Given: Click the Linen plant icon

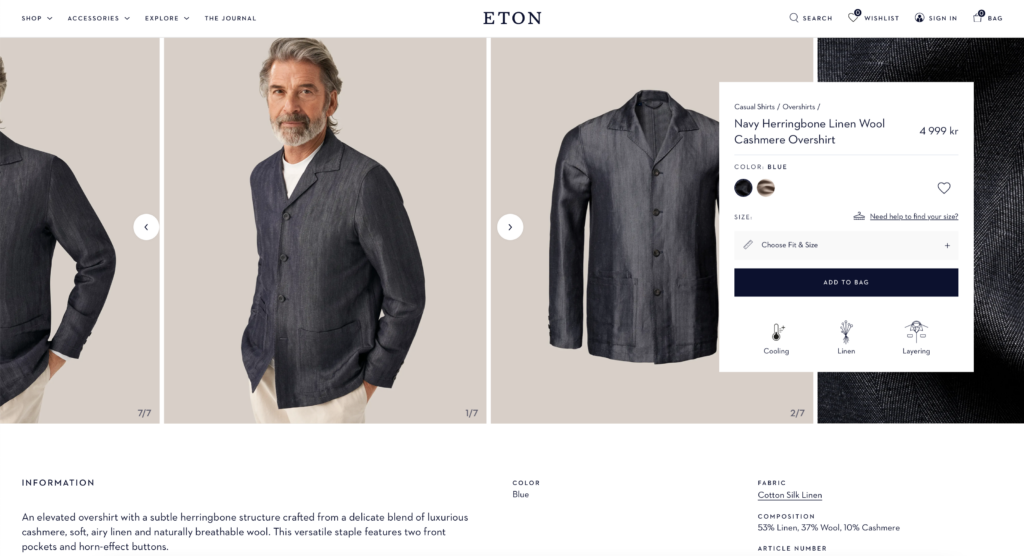Looking at the screenshot, I should [846, 332].
